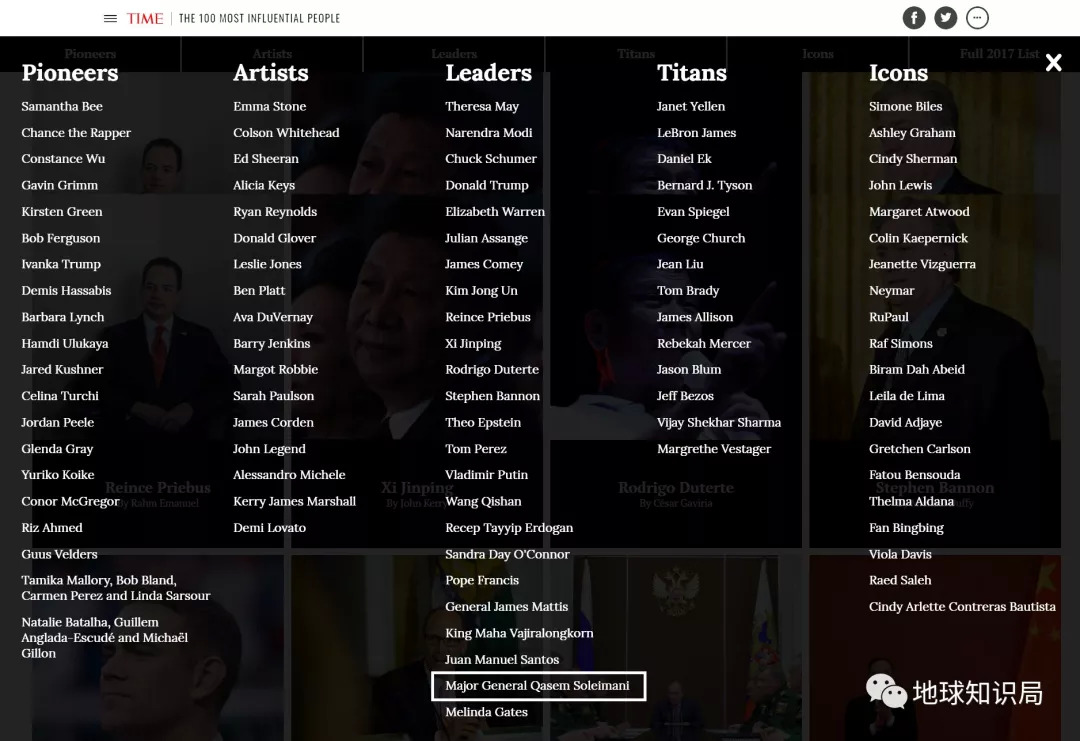View Vladimir Putin entry

pyautogui.click(x=486, y=474)
